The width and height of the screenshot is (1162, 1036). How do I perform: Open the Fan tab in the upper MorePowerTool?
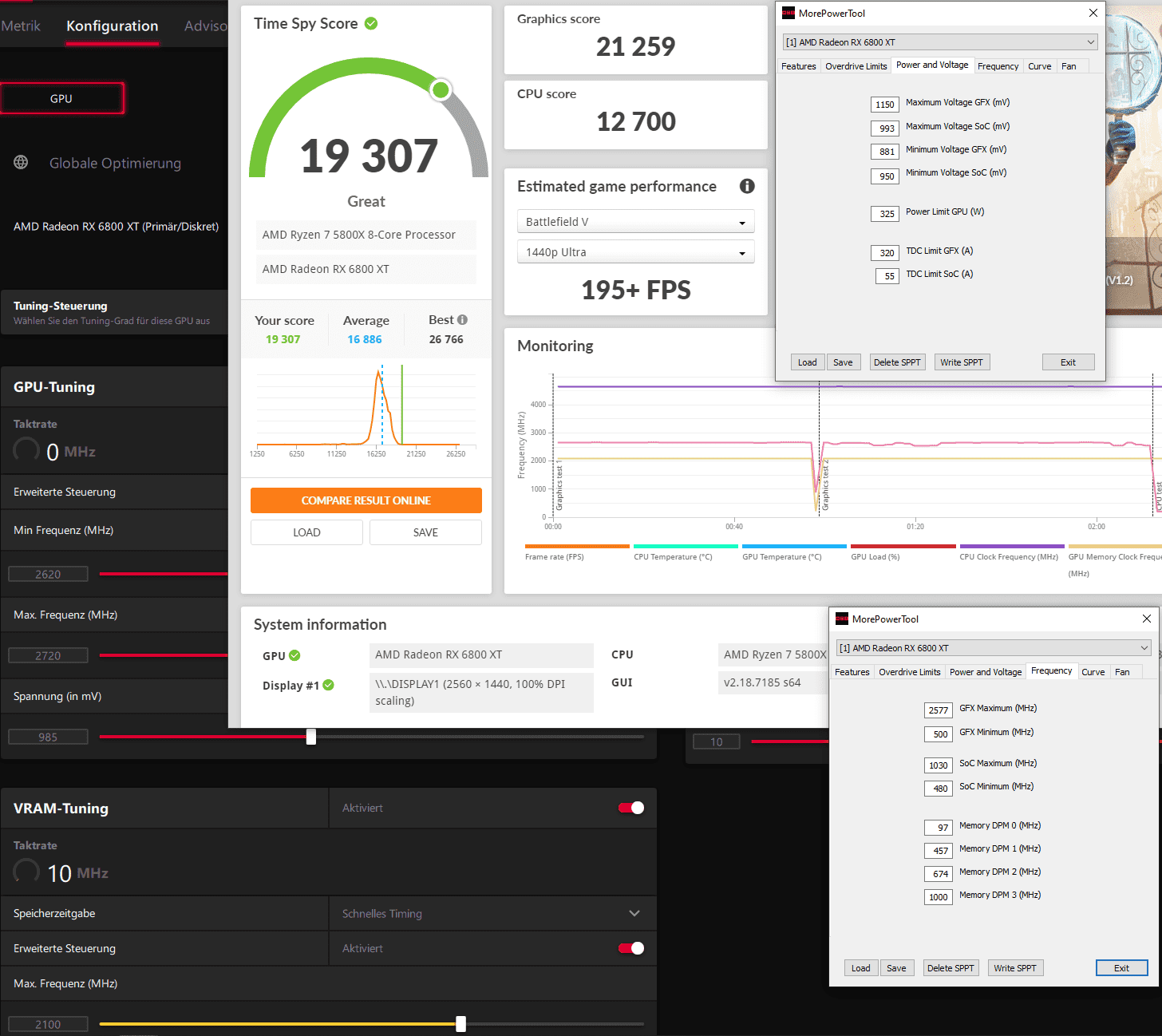1069,66
